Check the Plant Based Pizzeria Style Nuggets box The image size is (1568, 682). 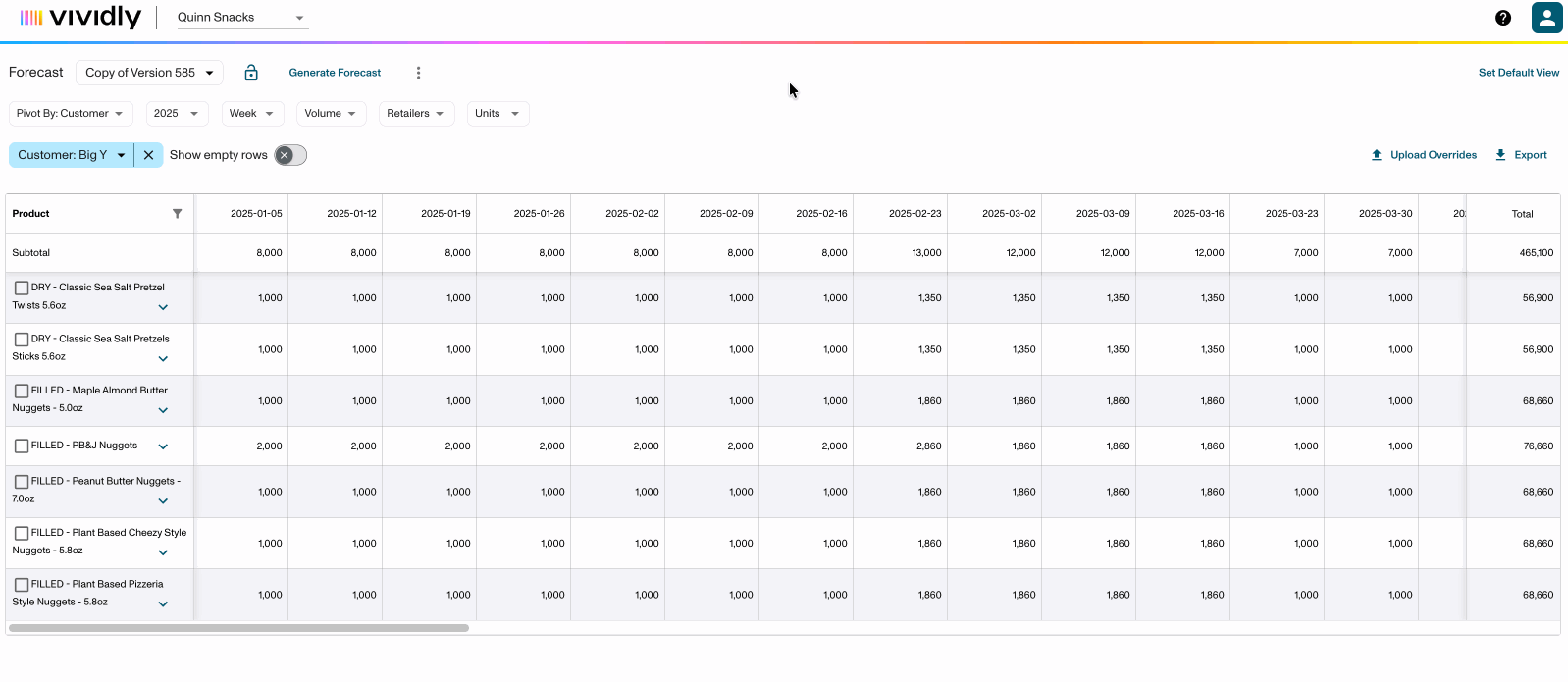point(22,585)
